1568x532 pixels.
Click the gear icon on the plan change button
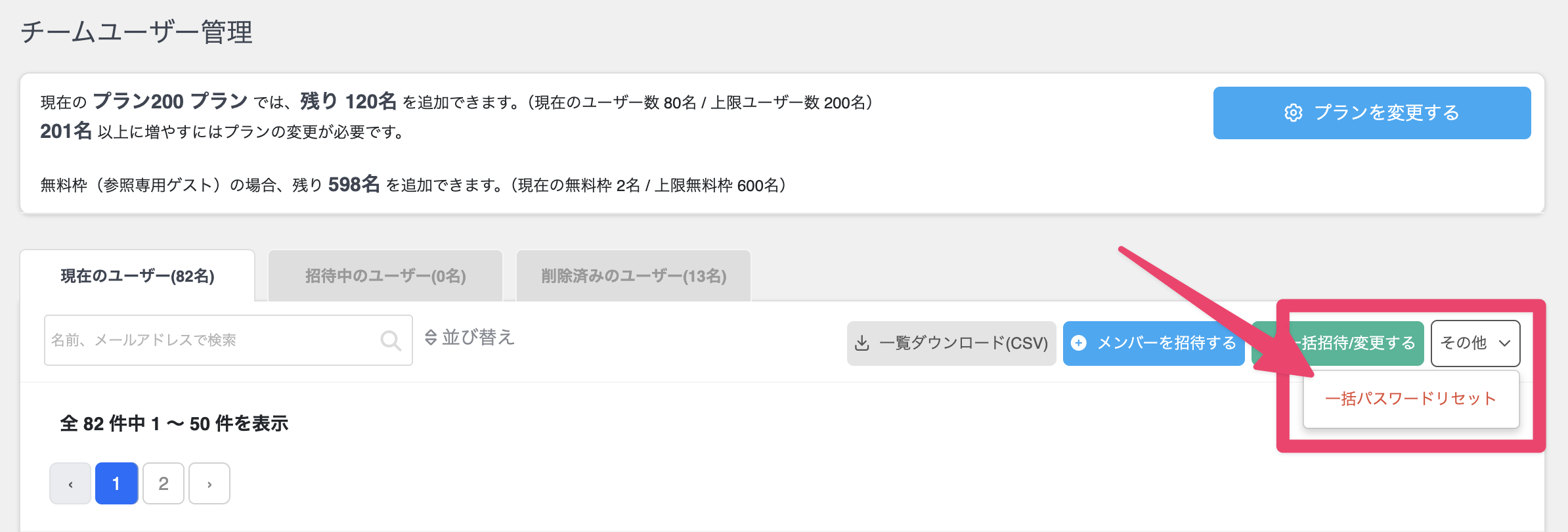[x=1293, y=113]
